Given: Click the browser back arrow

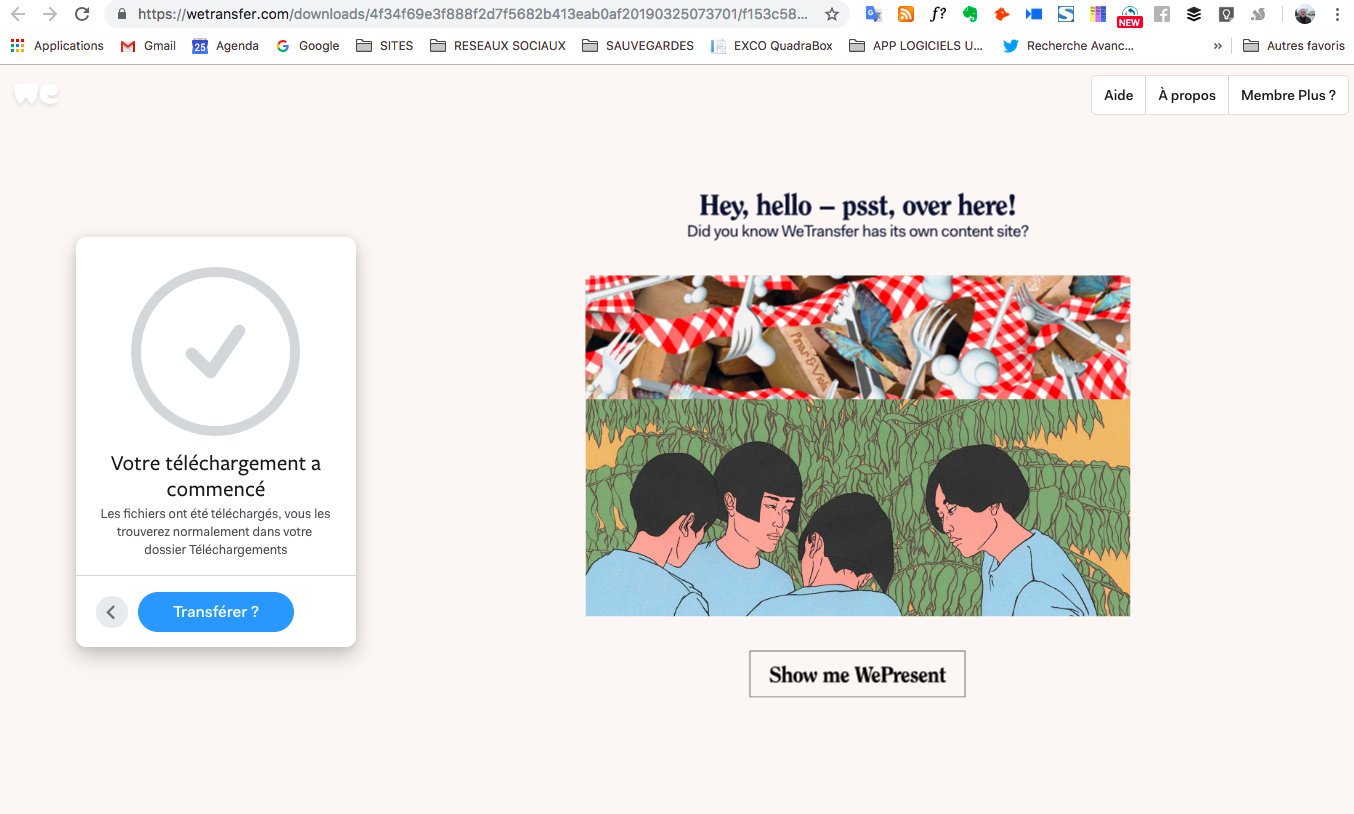Looking at the screenshot, I should 18,14.
